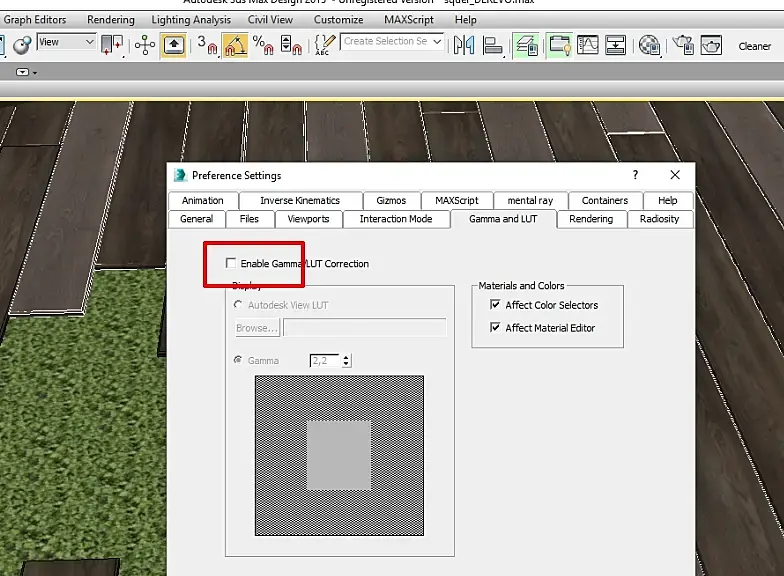The width and height of the screenshot is (784, 576).
Task: Open the Layer Manager
Action: click(526, 46)
